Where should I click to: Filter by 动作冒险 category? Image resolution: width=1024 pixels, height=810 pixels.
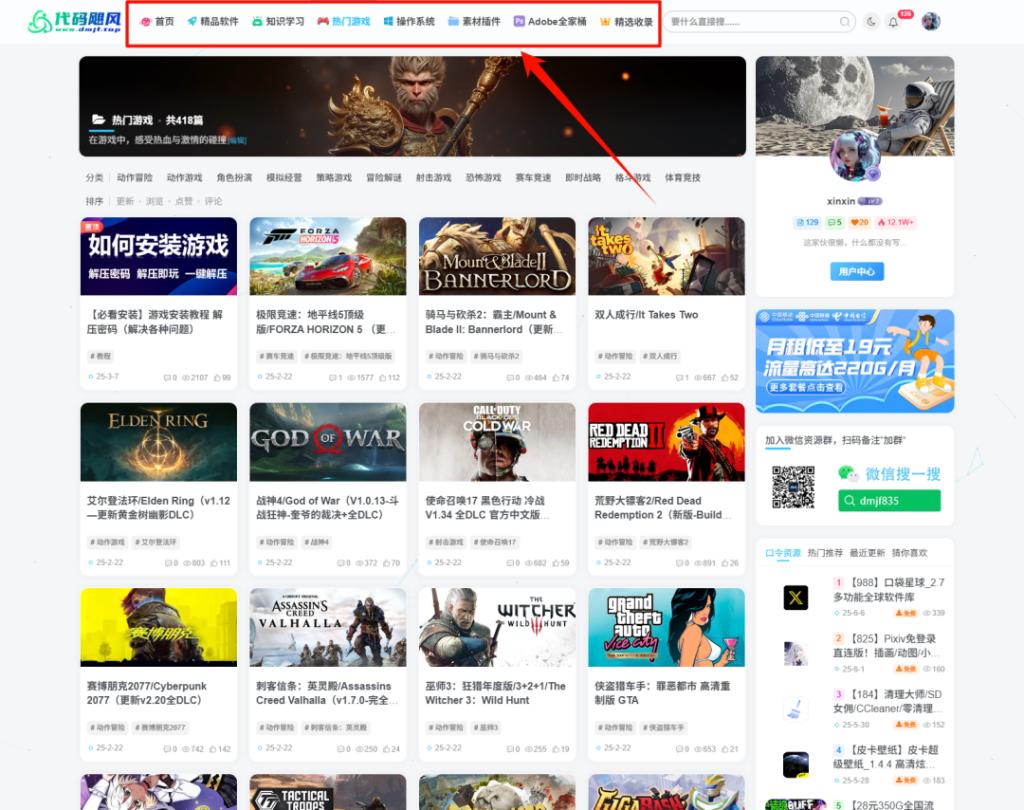(x=135, y=178)
